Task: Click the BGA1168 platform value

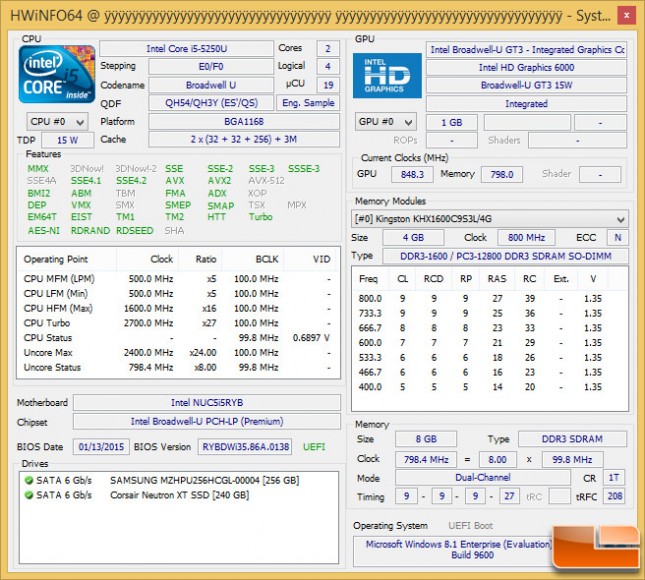Action: pyautogui.click(x=244, y=122)
